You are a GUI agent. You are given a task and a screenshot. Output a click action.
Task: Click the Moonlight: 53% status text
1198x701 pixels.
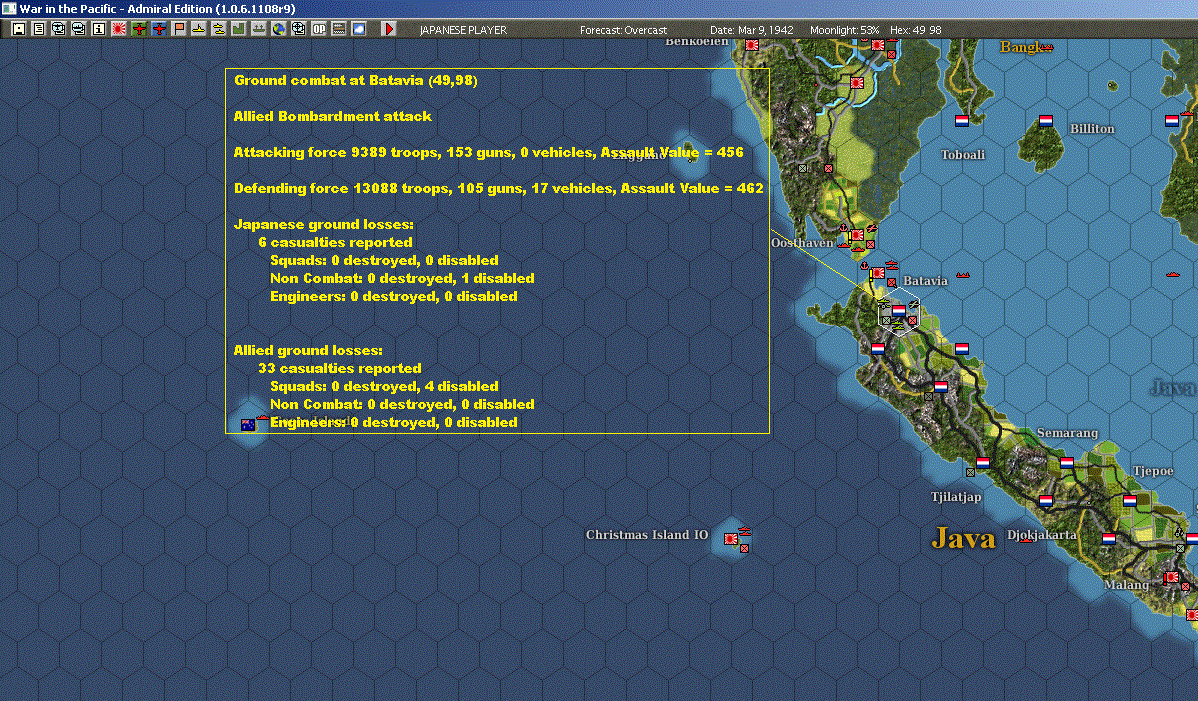(x=844, y=30)
